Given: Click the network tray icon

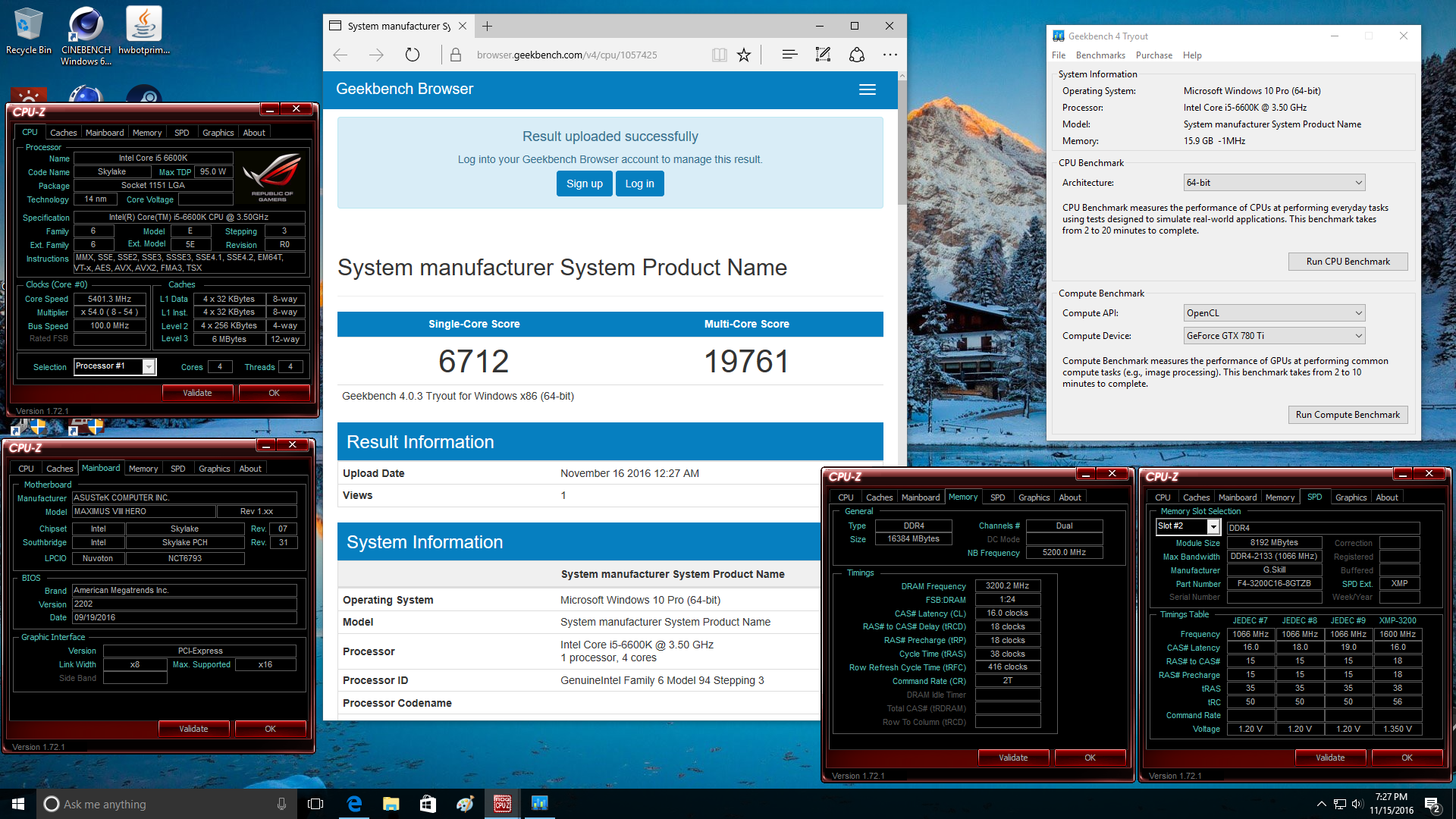Looking at the screenshot, I should tap(1339, 804).
